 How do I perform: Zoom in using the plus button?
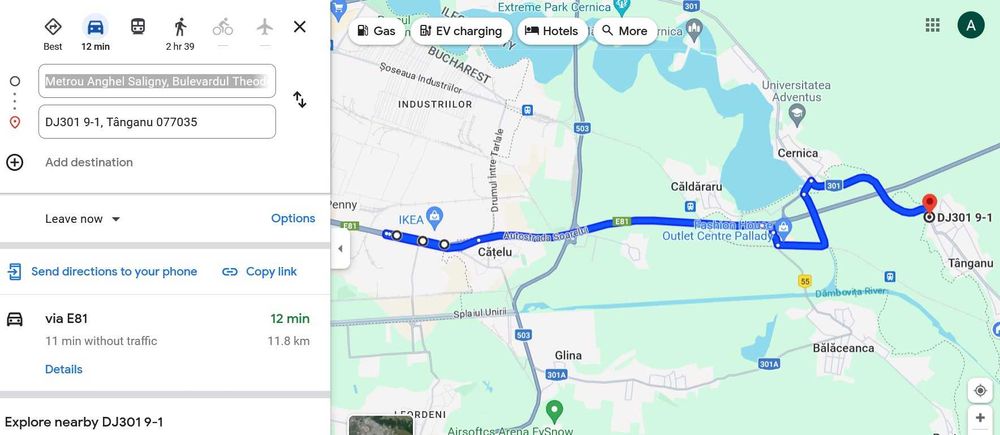pos(980,418)
